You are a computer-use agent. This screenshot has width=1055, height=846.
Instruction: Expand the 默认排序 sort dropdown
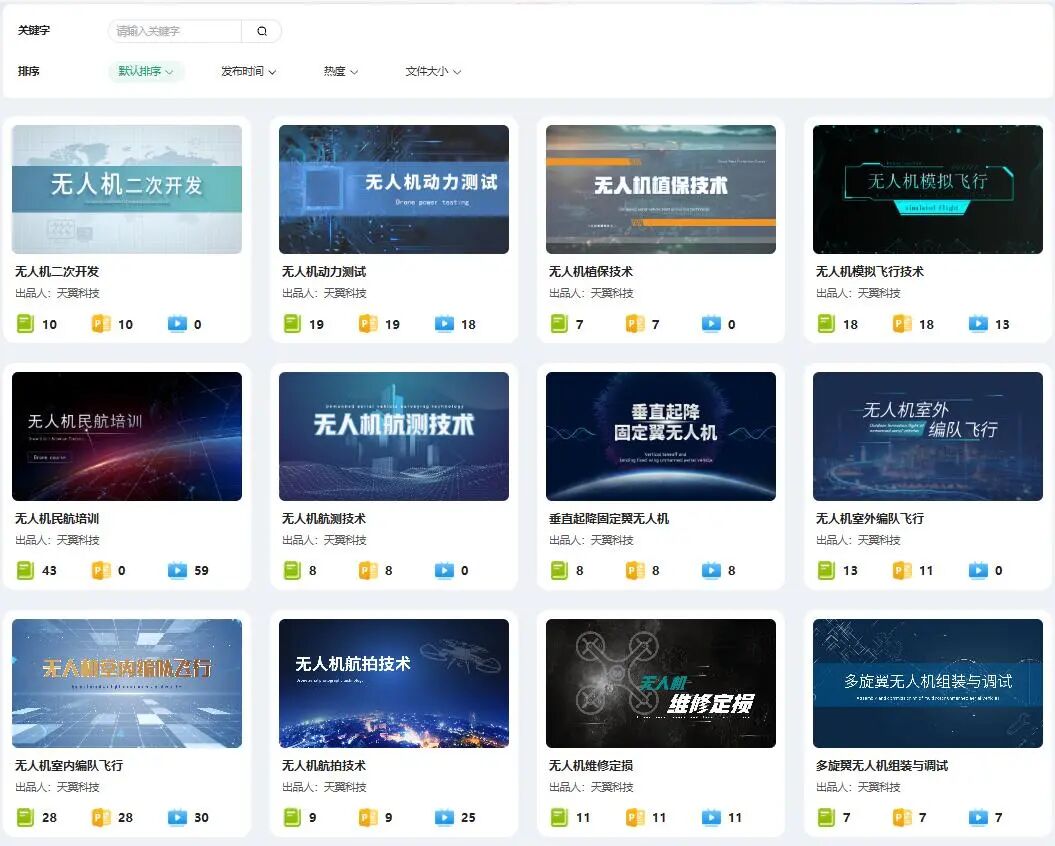146,72
